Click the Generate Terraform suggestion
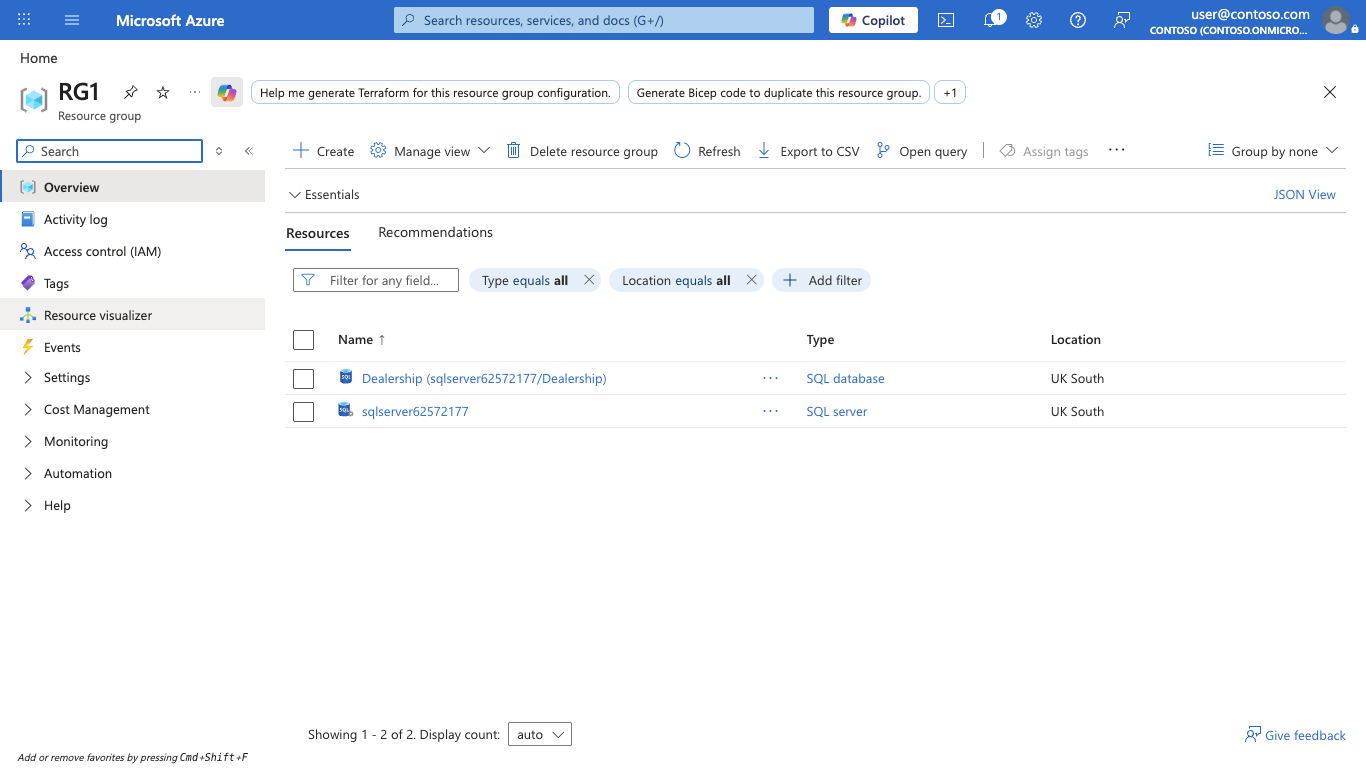1366x768 pixels. (x=435, y=92)
